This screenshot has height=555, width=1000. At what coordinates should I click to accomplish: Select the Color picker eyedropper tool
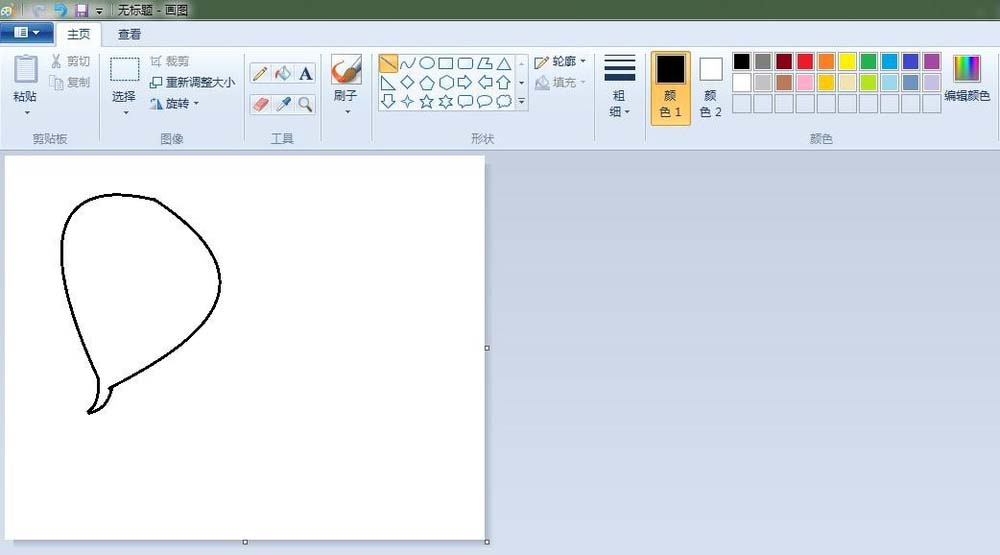(x=283, y=104)
